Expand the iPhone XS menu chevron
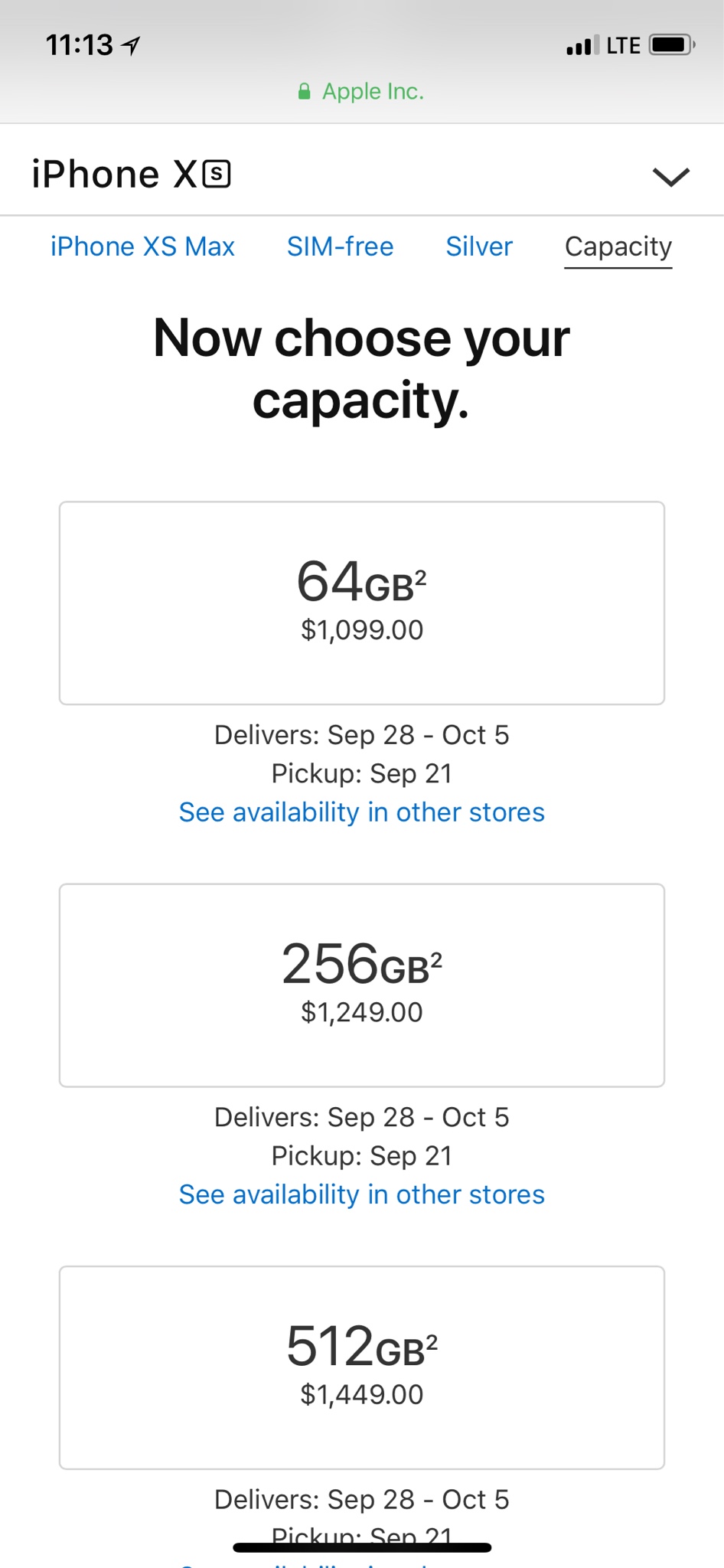This screenshot has width=724, height=1568. [x=670, y=177]
